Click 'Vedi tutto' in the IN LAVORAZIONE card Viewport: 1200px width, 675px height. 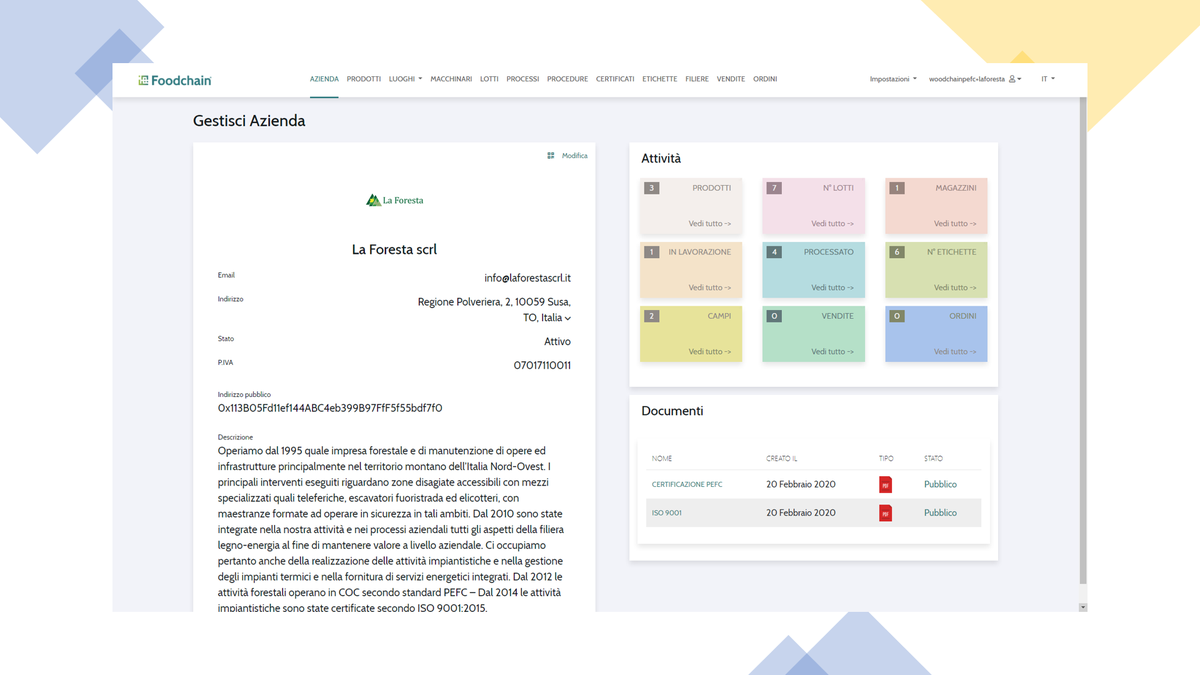(710, 288)
